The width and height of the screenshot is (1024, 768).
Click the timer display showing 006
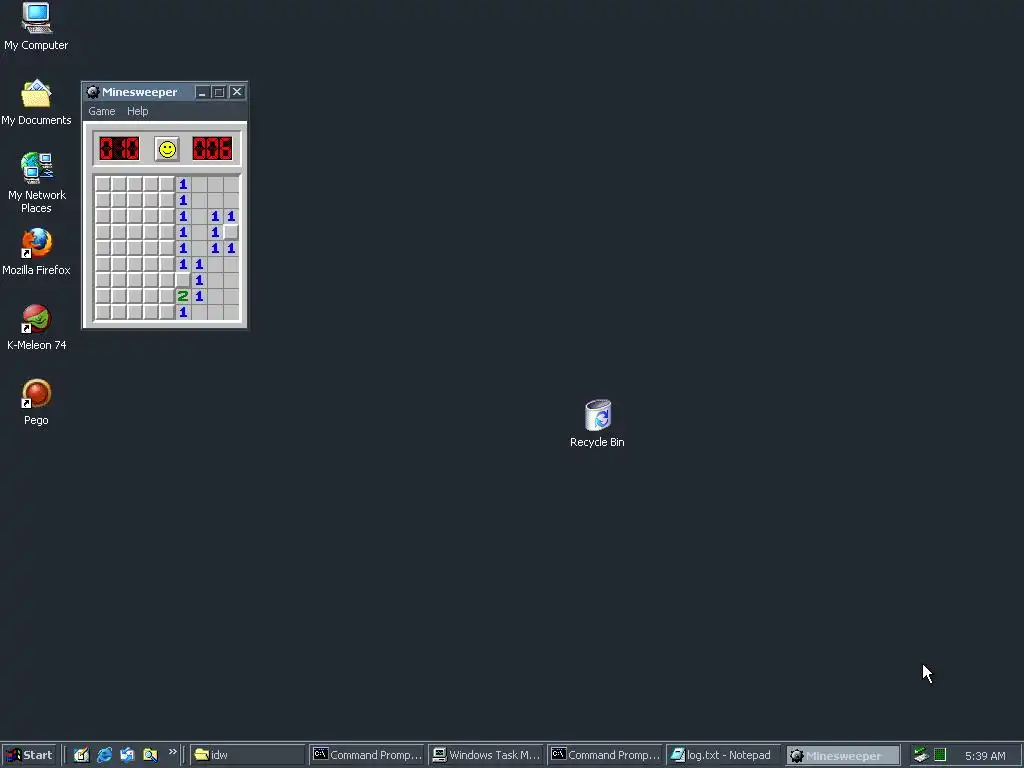tap(212, 149)
